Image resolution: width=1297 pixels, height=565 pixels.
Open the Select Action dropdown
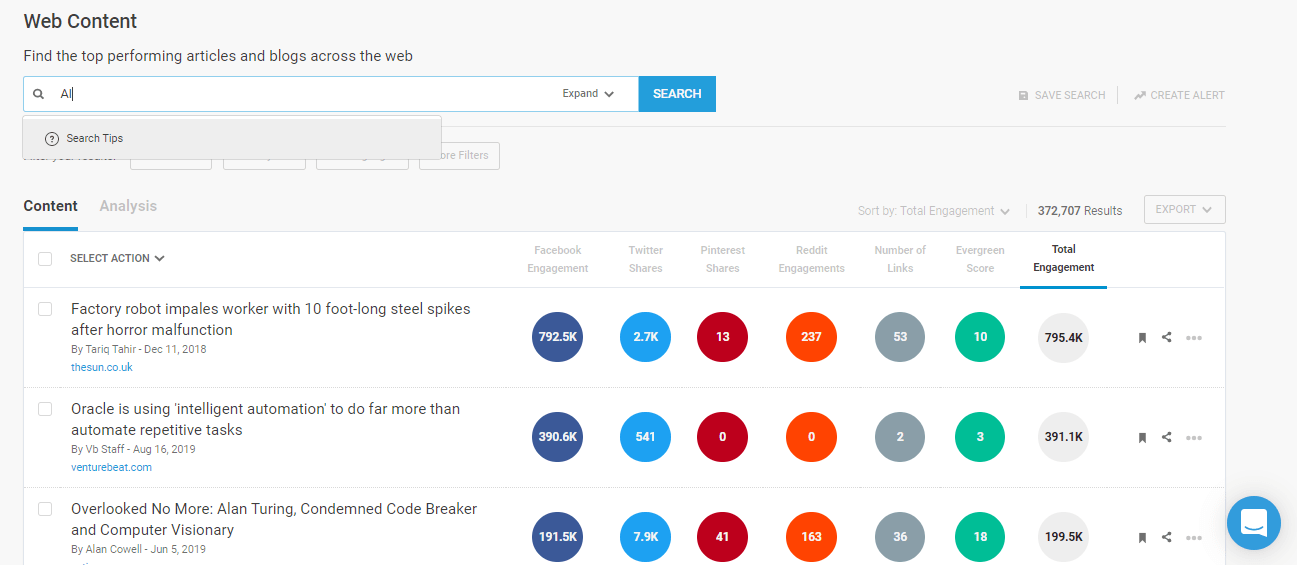click(117, 258)
